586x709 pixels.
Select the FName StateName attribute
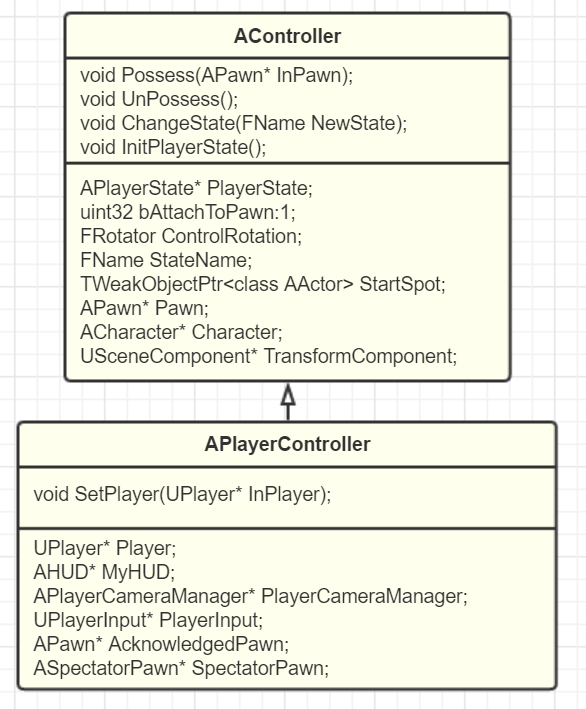coord(166,260)
